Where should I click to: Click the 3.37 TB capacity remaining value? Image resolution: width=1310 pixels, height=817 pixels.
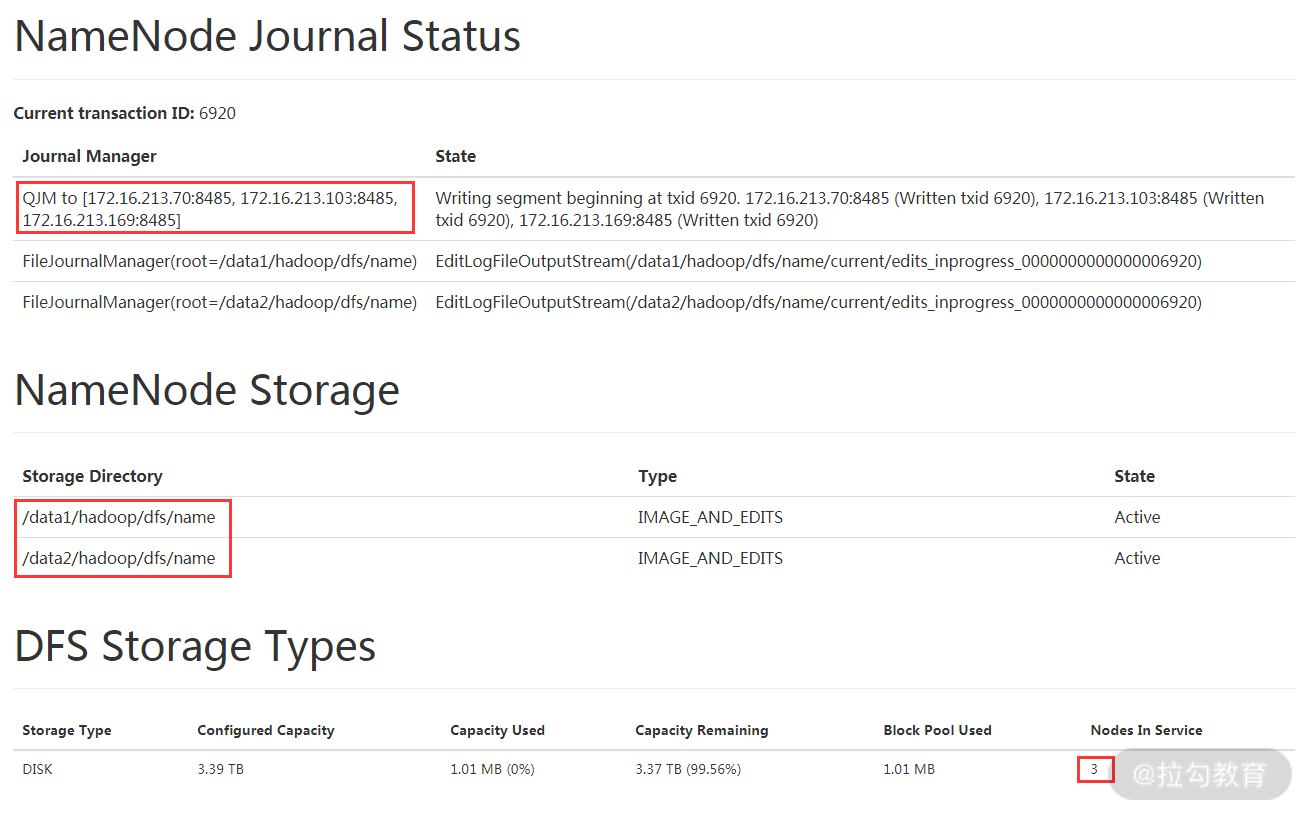point(687,769)
